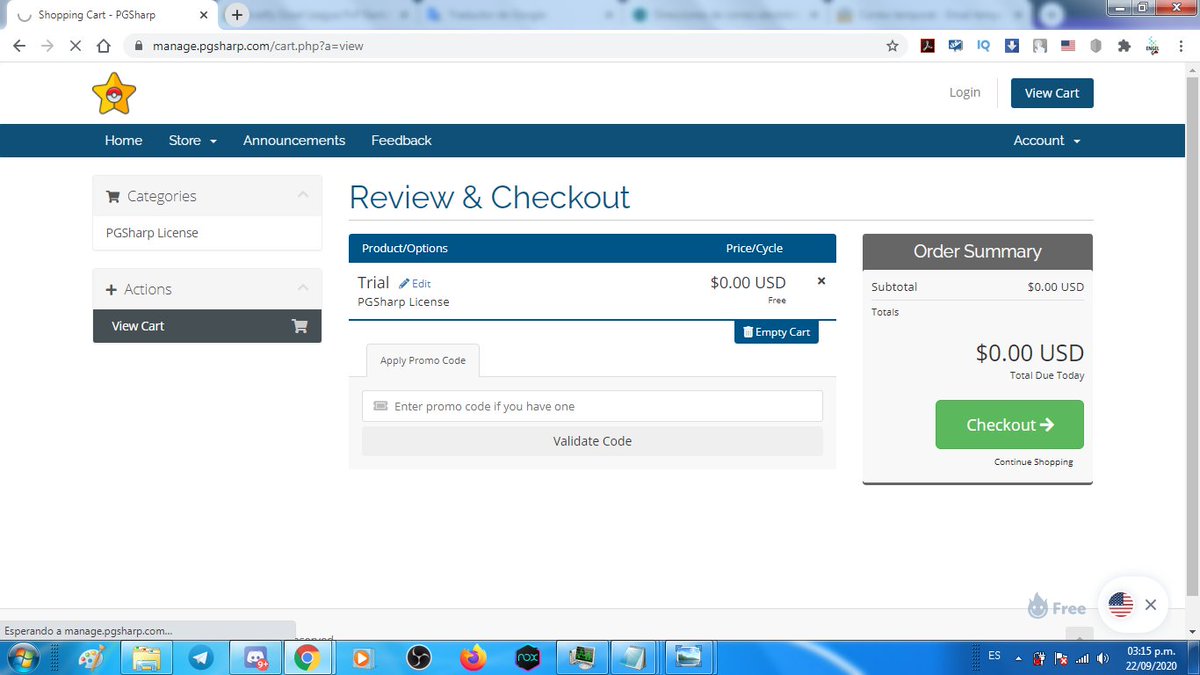Close the language flag widget
This screenshot has width=1200, height=675.
(1150, 605)
